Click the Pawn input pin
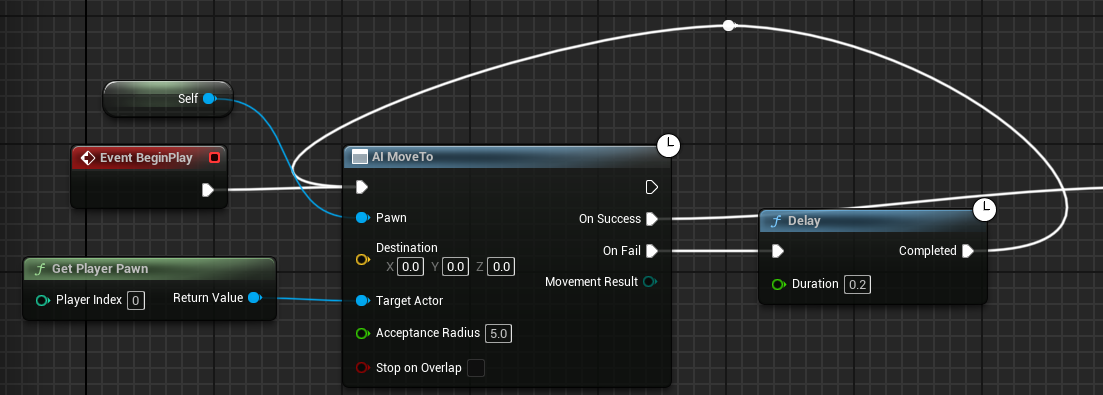Image resolution: width=1103 pixels, height=395 pixels. (x=362, y=218)
